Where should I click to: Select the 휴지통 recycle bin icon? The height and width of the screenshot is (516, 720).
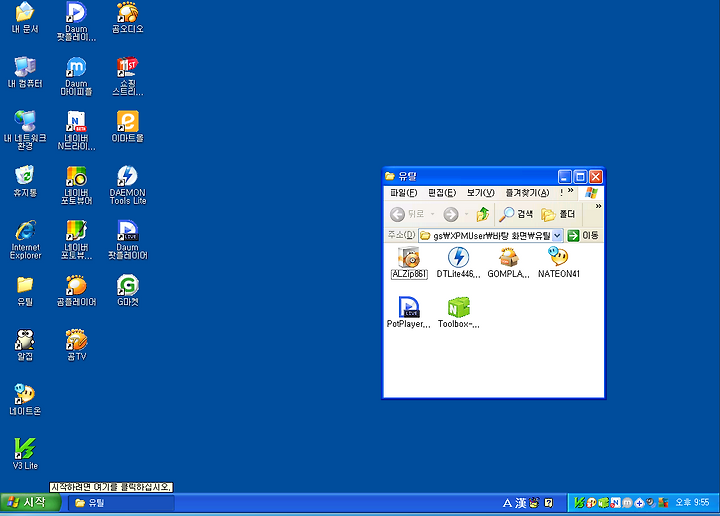tap(25, 182)
